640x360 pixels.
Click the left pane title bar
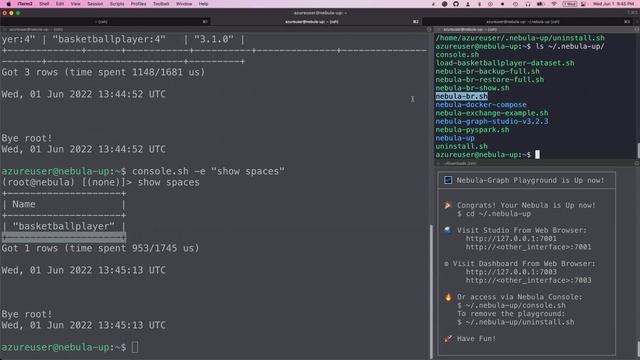pyautogui.click(x=216, y=29)
